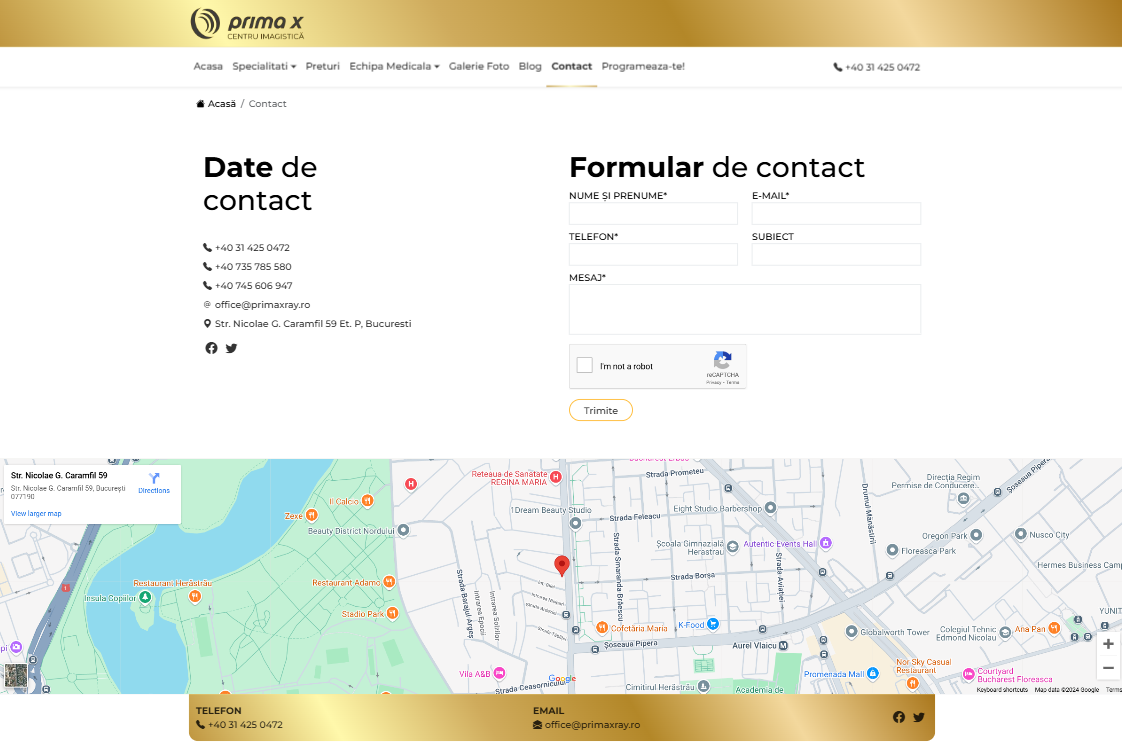
Task: Open the Preturi menu item
Action: 322,67
